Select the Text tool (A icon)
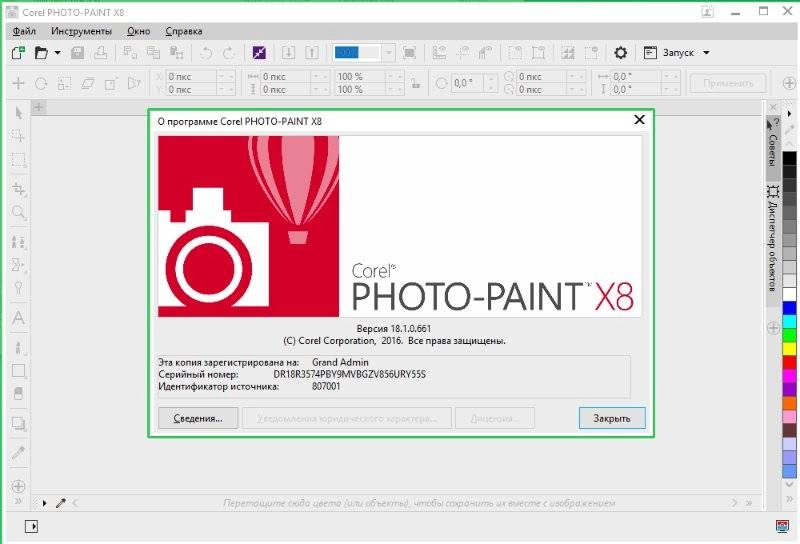 (18, 318)
